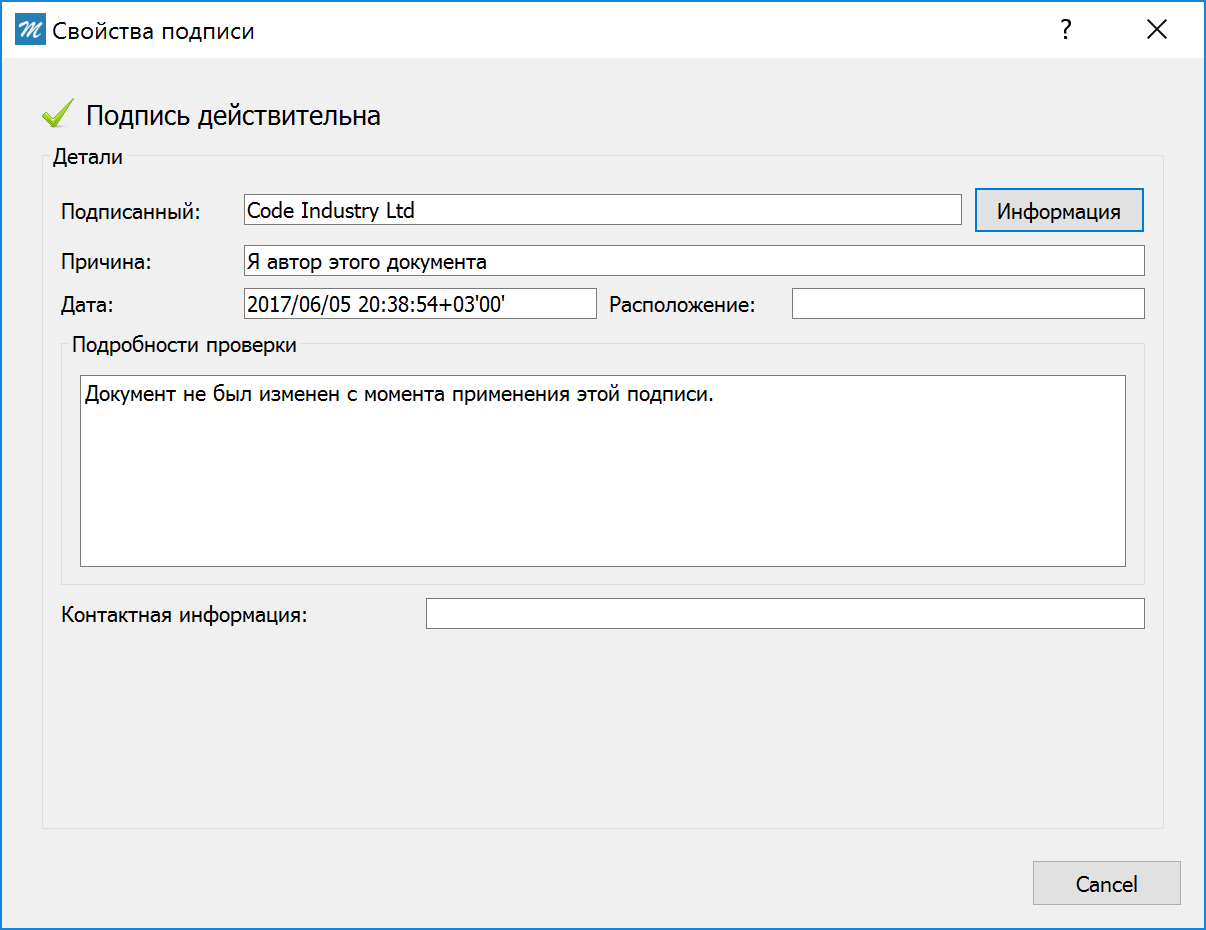Click the Детали group title
The height and width of the screenshot is (930, 1206).
88,156
